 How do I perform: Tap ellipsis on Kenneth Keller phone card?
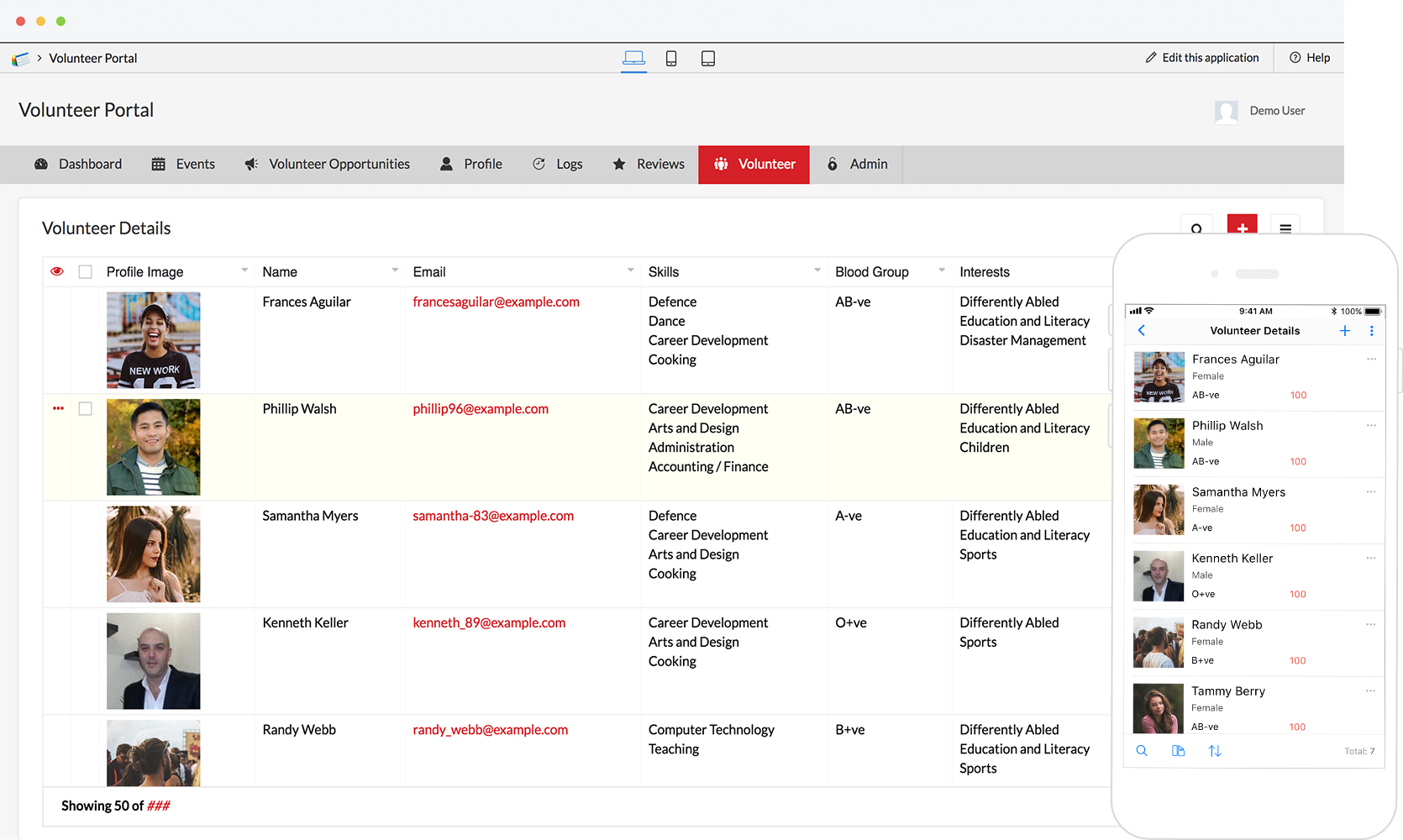coord(1371,558)
